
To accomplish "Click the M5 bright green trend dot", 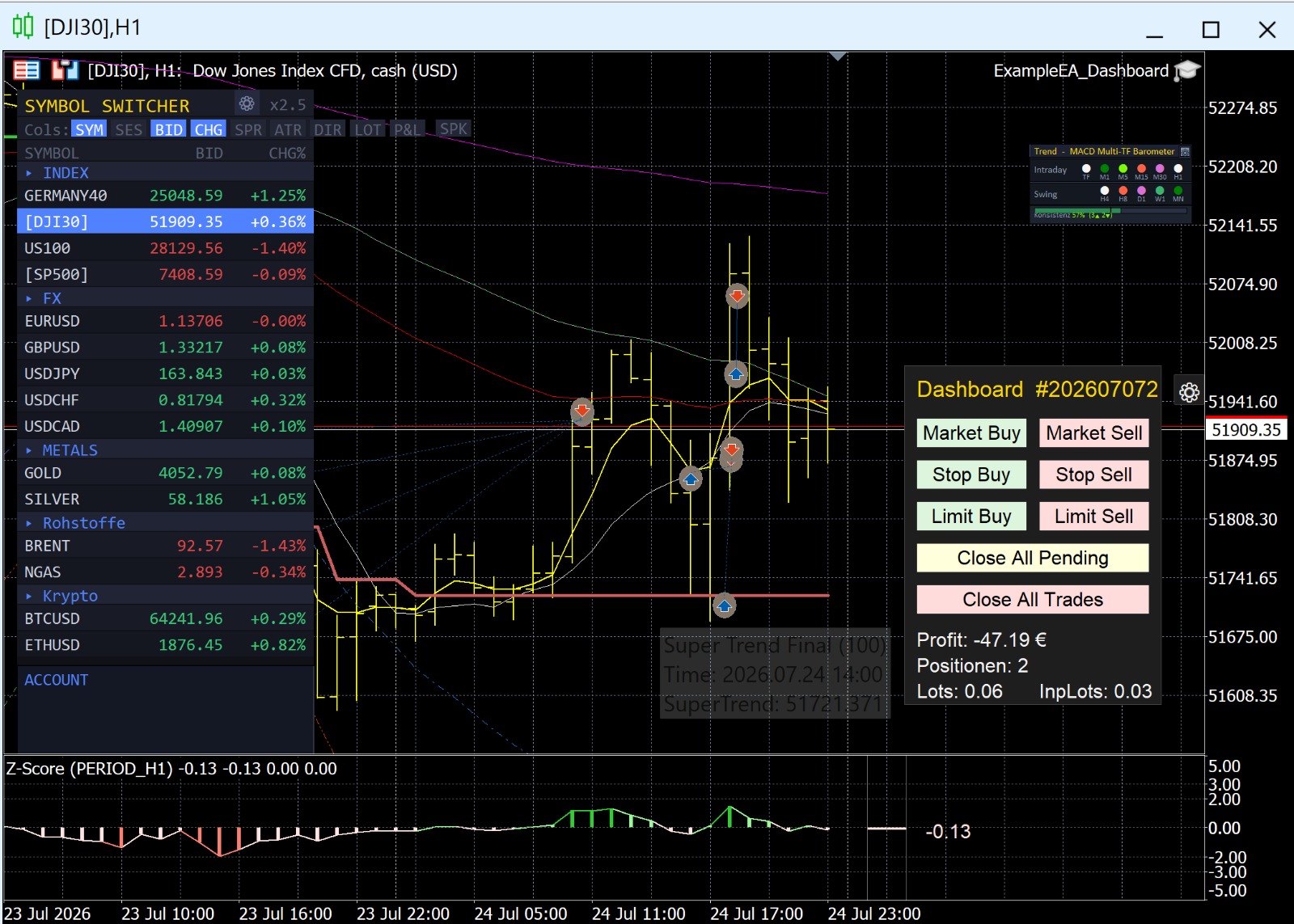I will tap(1123, 168).
